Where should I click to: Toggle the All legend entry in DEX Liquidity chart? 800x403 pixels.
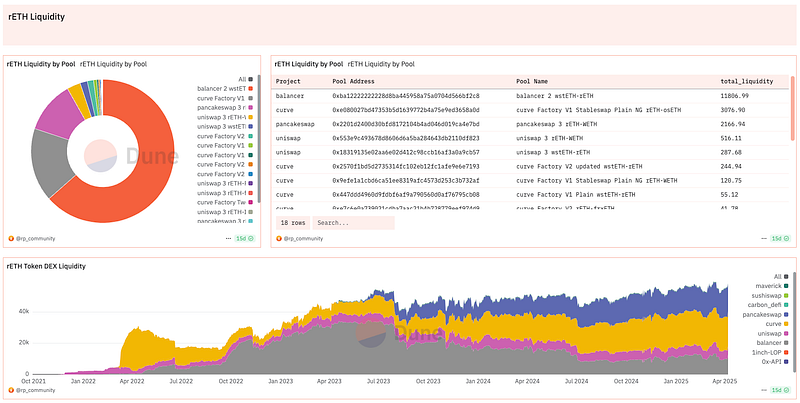point(781,276)
